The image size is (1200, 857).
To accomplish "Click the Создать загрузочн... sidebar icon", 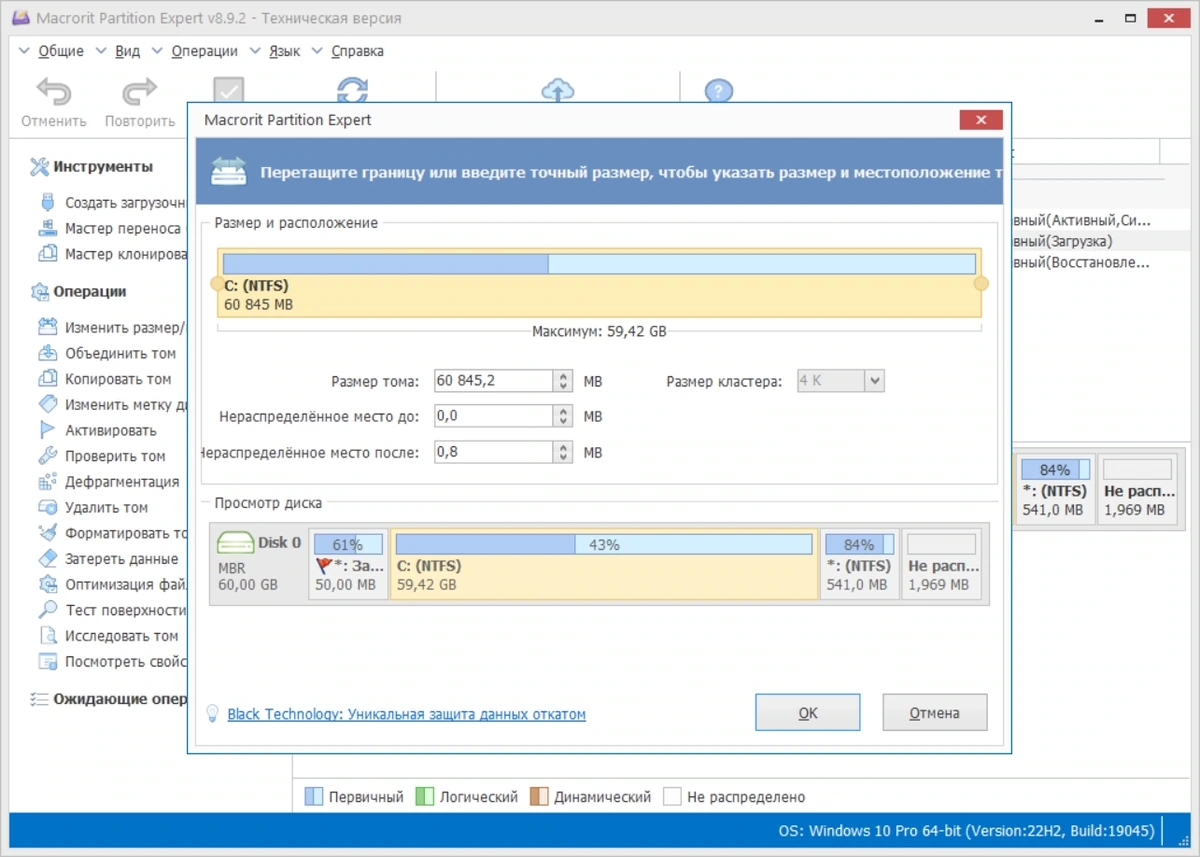I will [x=47, y=202].
